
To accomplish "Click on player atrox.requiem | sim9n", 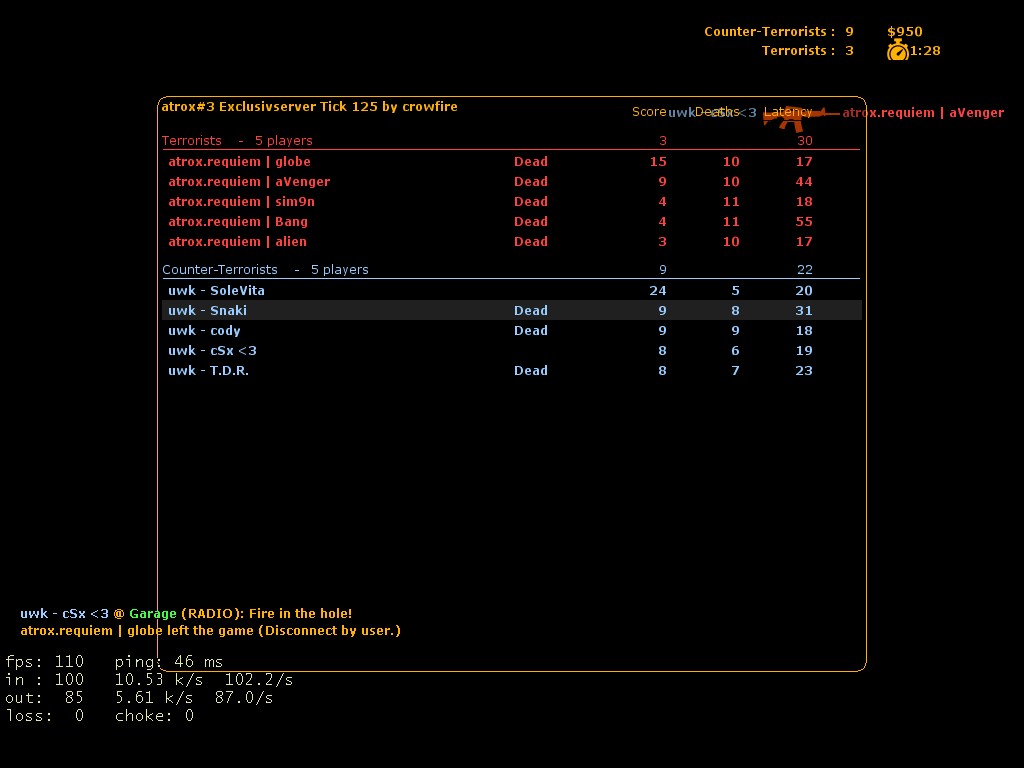I will pos(241,202).
